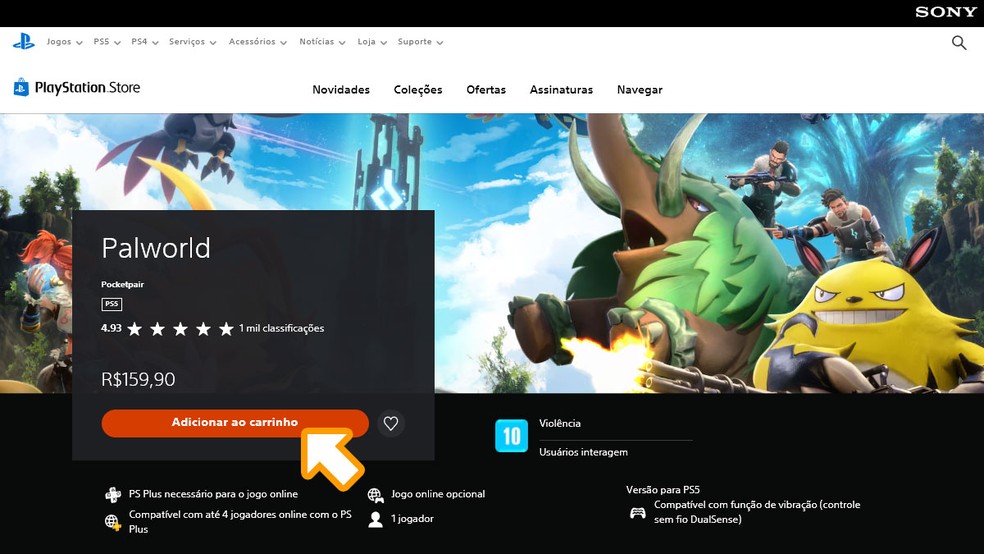Viewport: 984px width, 554px height.
Task: Click the Violência rating descriptor
Action: point(560,423)
